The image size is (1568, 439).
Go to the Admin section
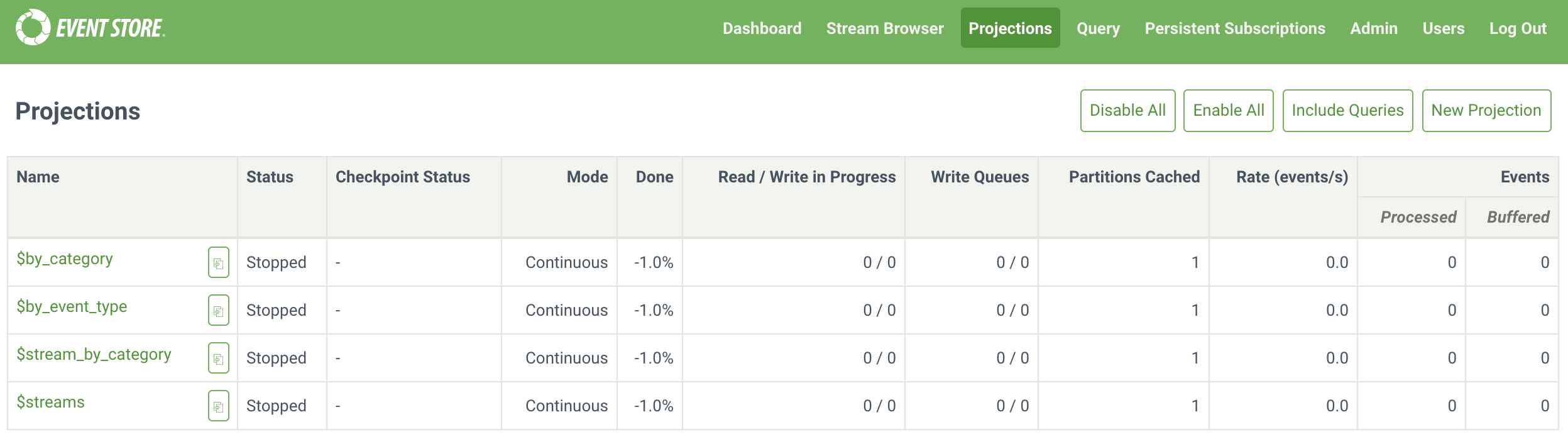[x=1374, y=28]
